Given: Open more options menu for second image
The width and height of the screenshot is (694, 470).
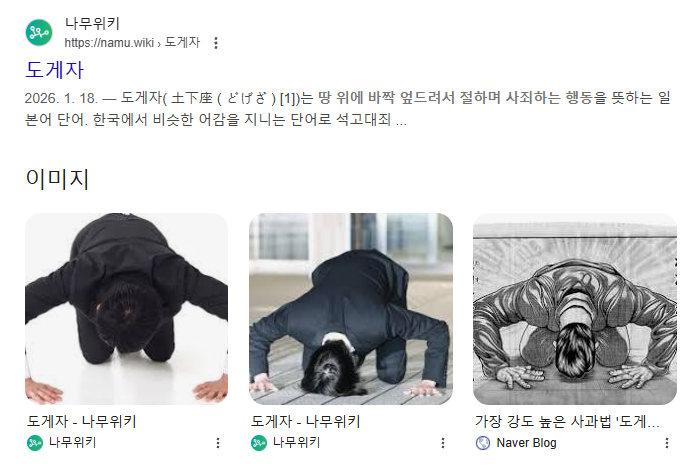Looking at the screenshot, I should click(443, 443).
